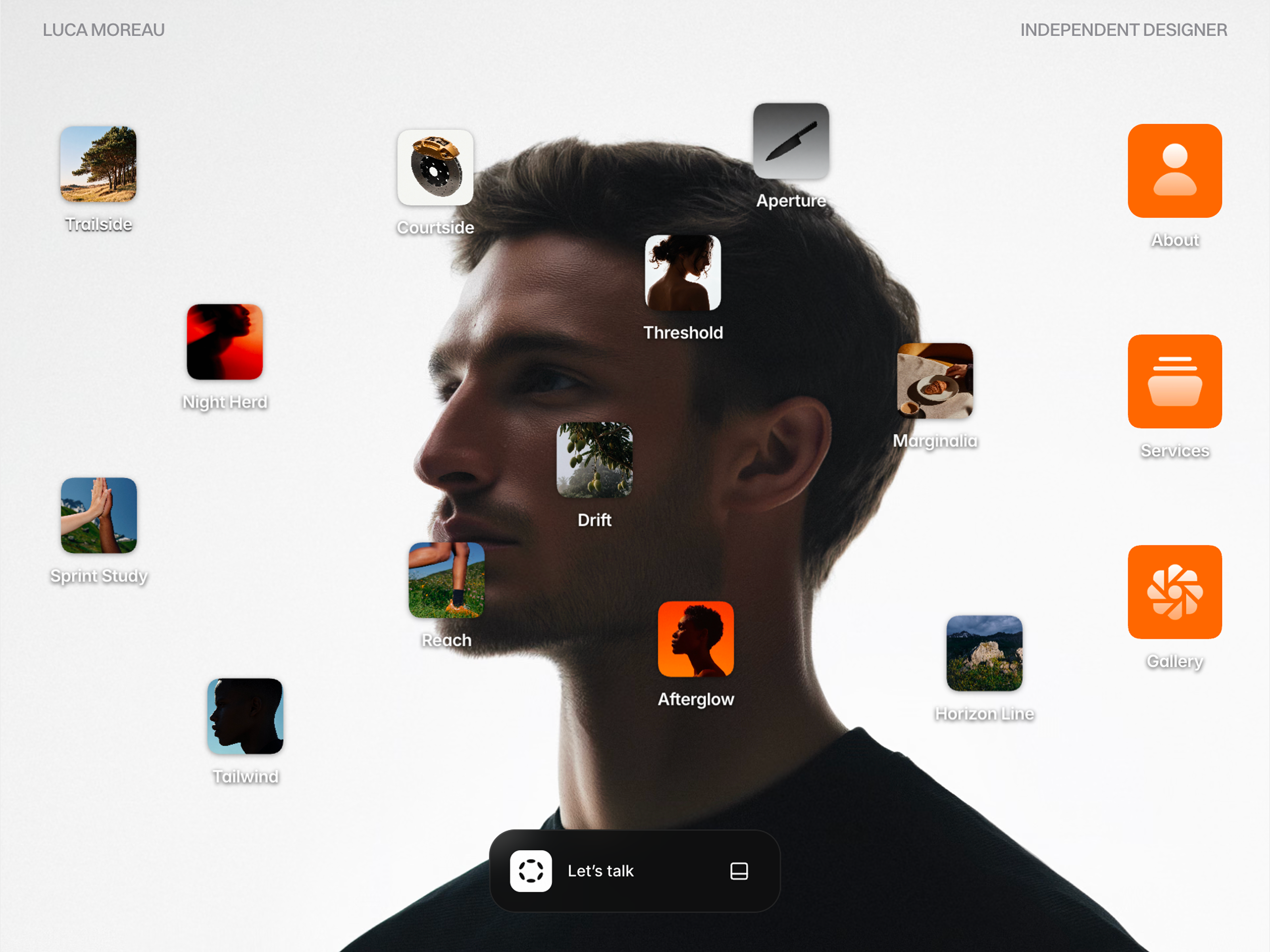Open the orange About person icon
1270x952 pixels.
point(1175,171)
